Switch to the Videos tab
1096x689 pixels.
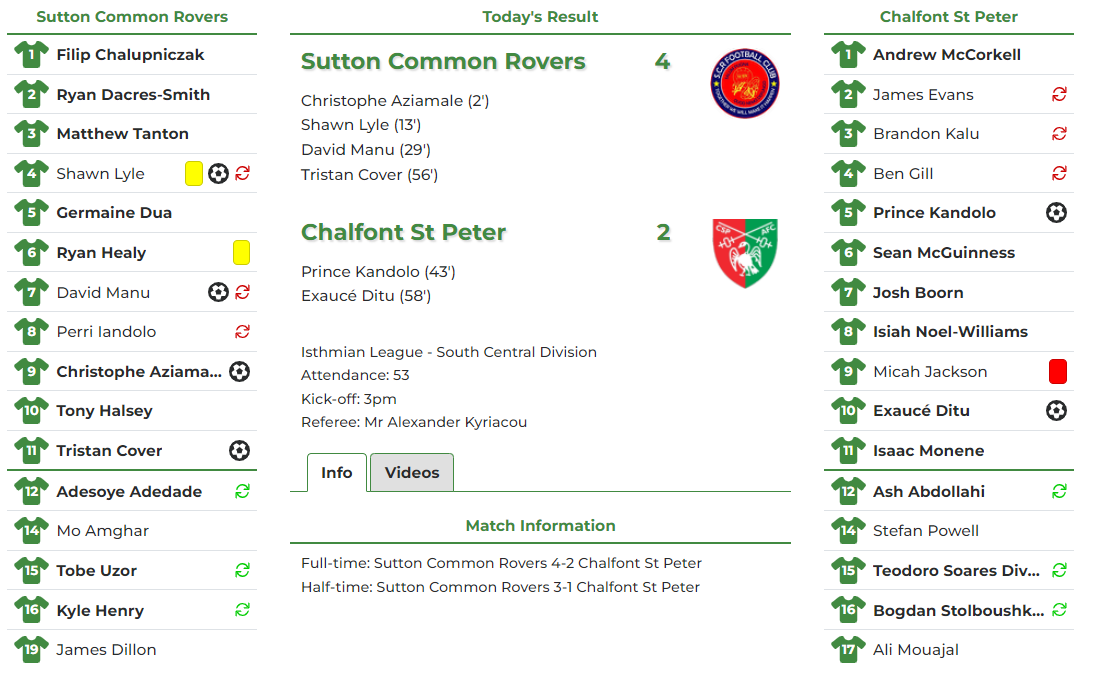(411, 473)
